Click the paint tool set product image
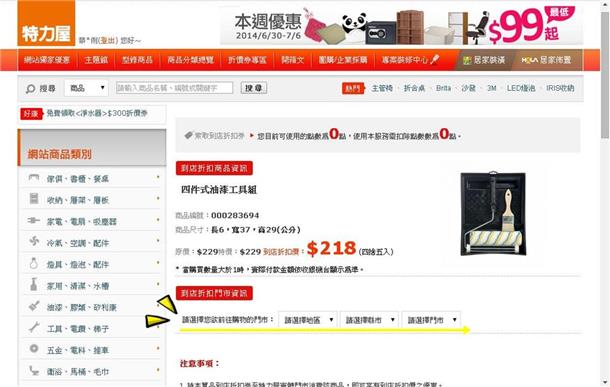The image size is (610, 387). [493, 214]
